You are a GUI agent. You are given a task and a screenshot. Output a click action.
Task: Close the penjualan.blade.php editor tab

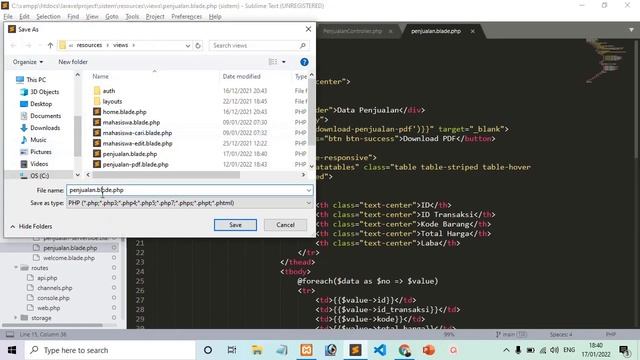473,31
